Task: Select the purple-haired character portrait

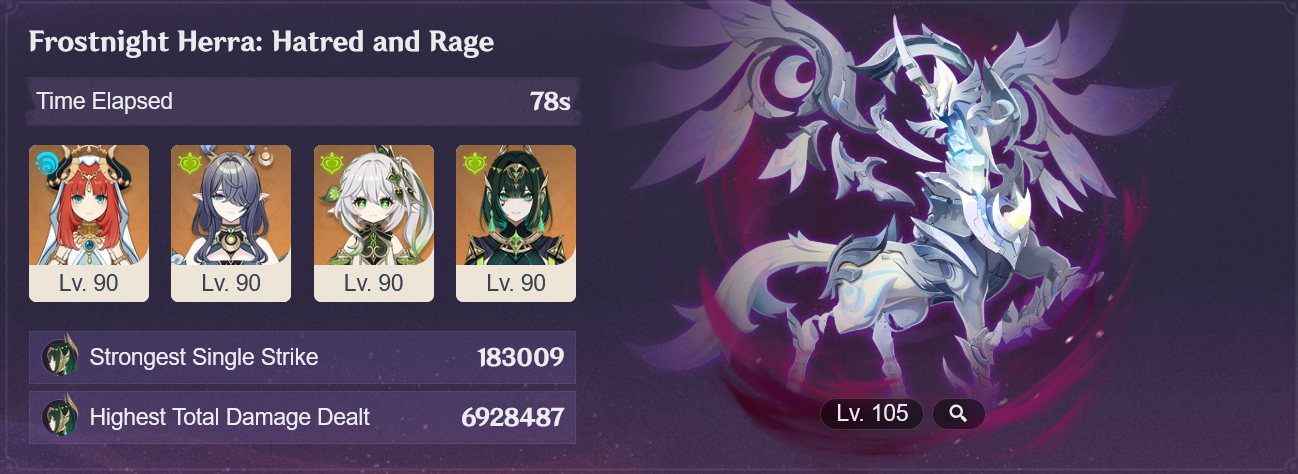Action: coord(231,205)
